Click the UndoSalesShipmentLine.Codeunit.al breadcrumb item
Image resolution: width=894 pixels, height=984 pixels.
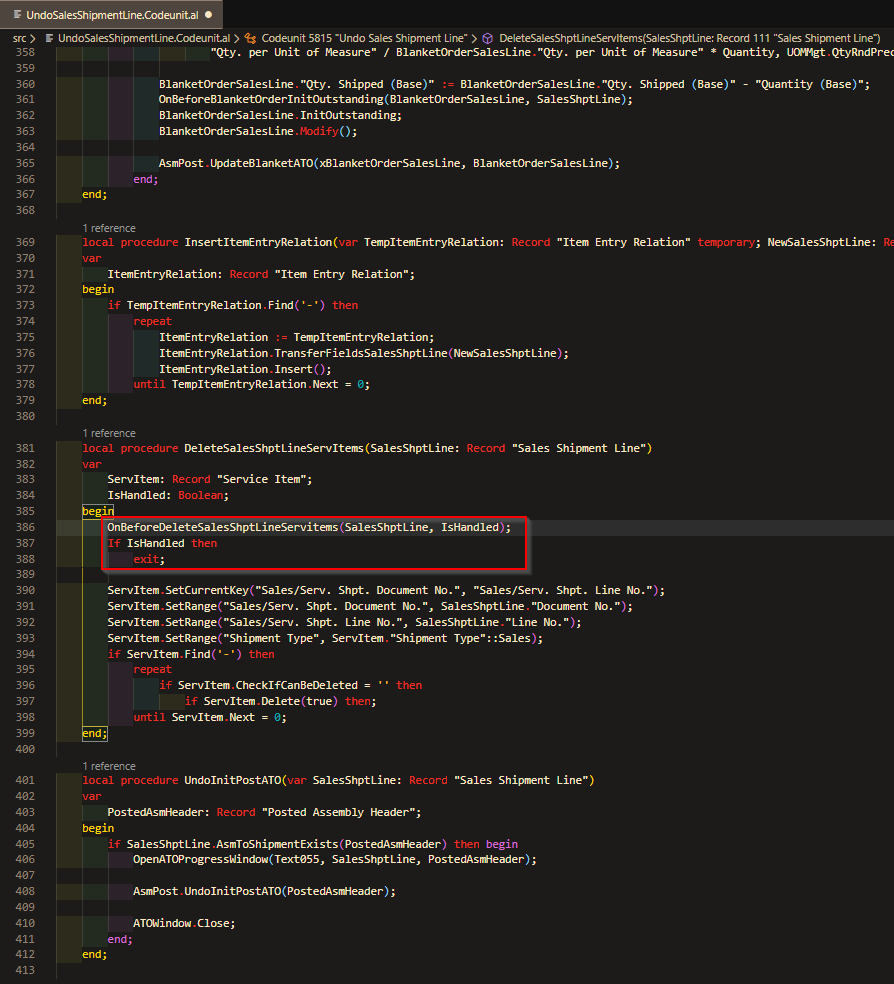pyautogui.click(x=144, y=38)
